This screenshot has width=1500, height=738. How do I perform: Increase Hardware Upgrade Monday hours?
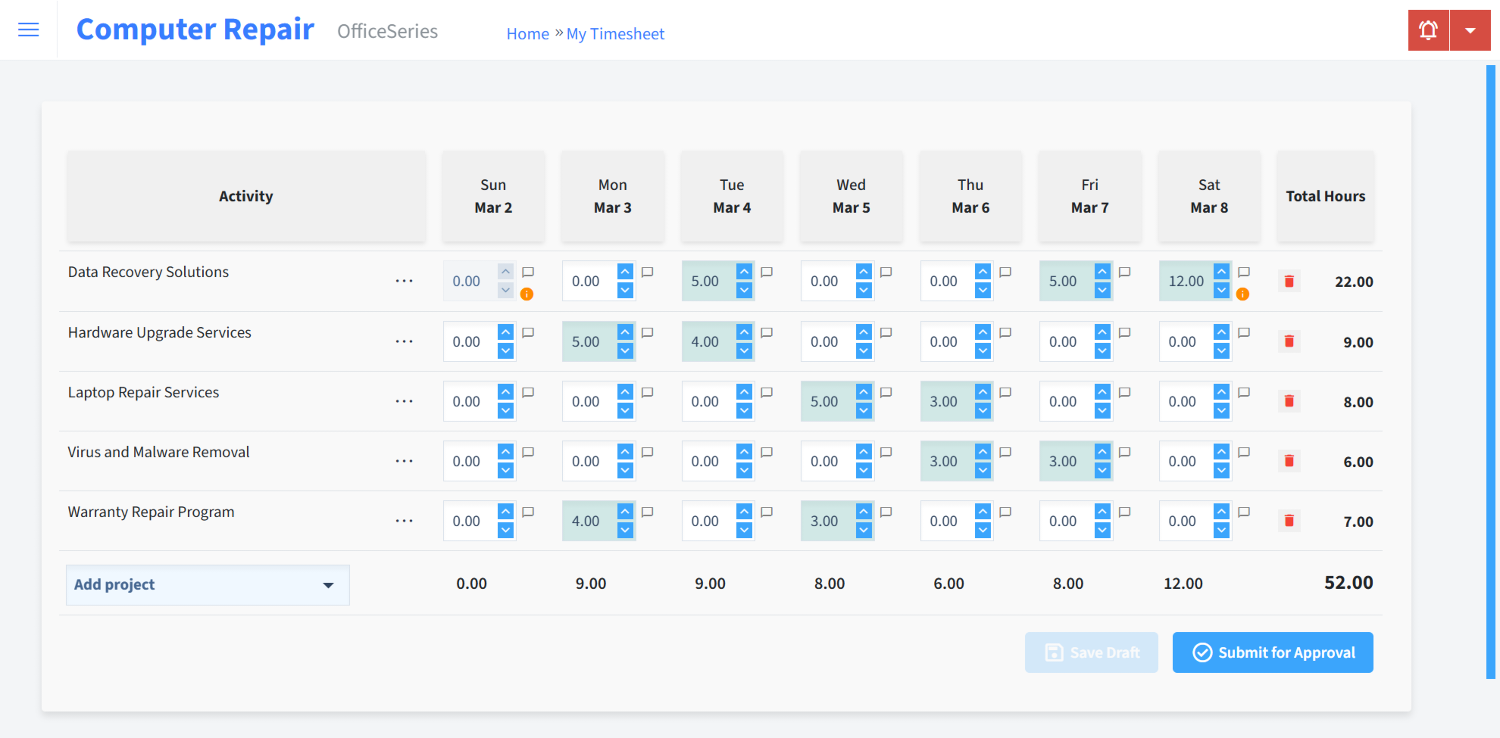click(x=625, y=333)
